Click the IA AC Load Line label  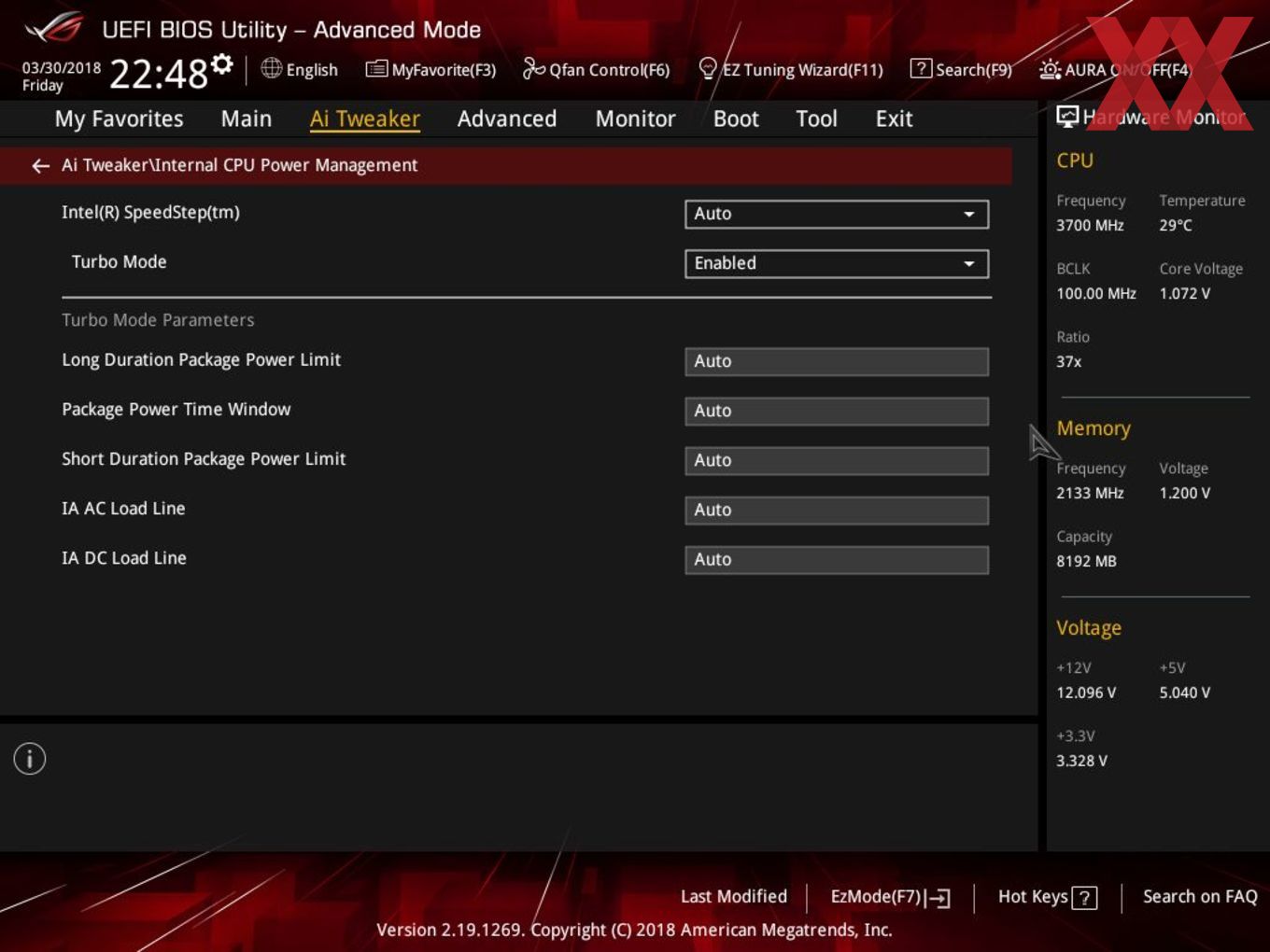pyautogui.click(x=123, y=509)
